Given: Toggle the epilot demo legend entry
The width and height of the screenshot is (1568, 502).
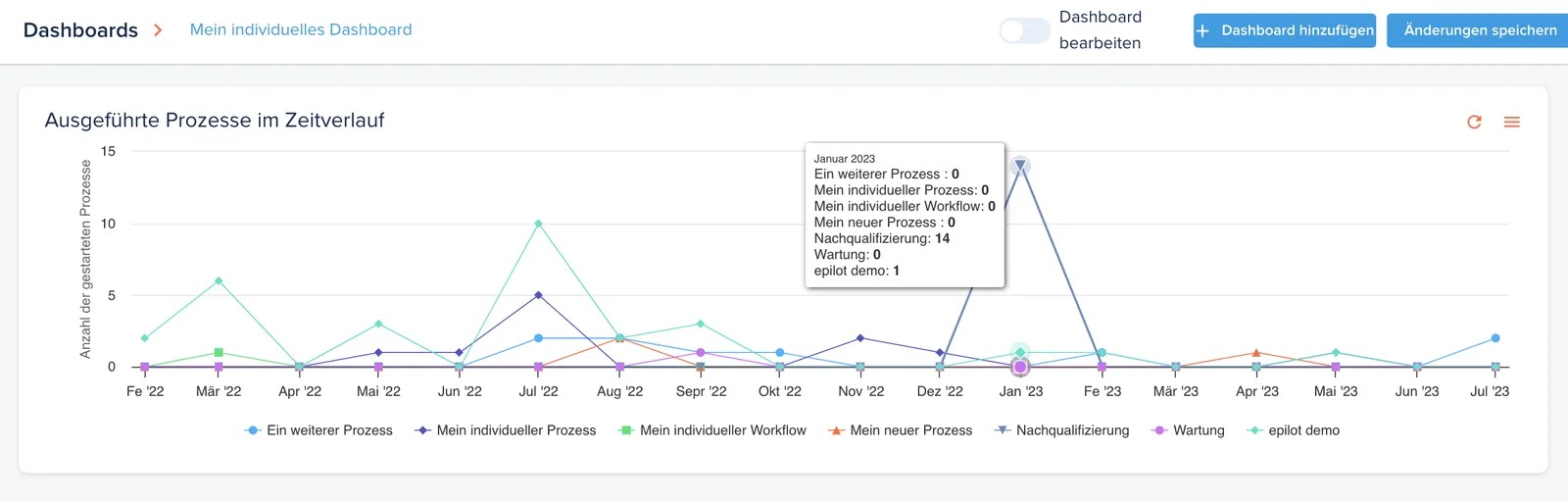Looking at the screenshot, I should 1293,430.
